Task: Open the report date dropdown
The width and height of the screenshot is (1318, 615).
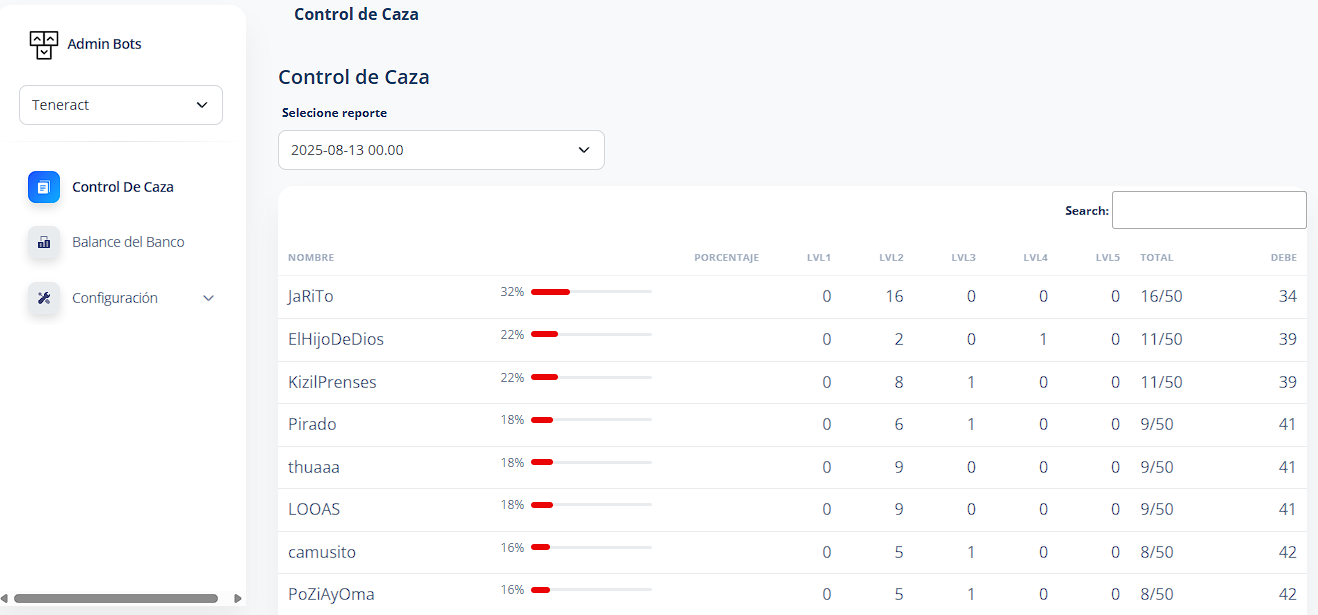Action: [x=441, y=150]
